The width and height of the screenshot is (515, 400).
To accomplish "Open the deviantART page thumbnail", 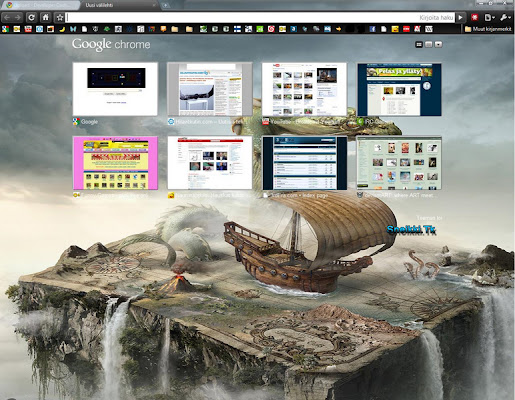I will tap(399, 163).
